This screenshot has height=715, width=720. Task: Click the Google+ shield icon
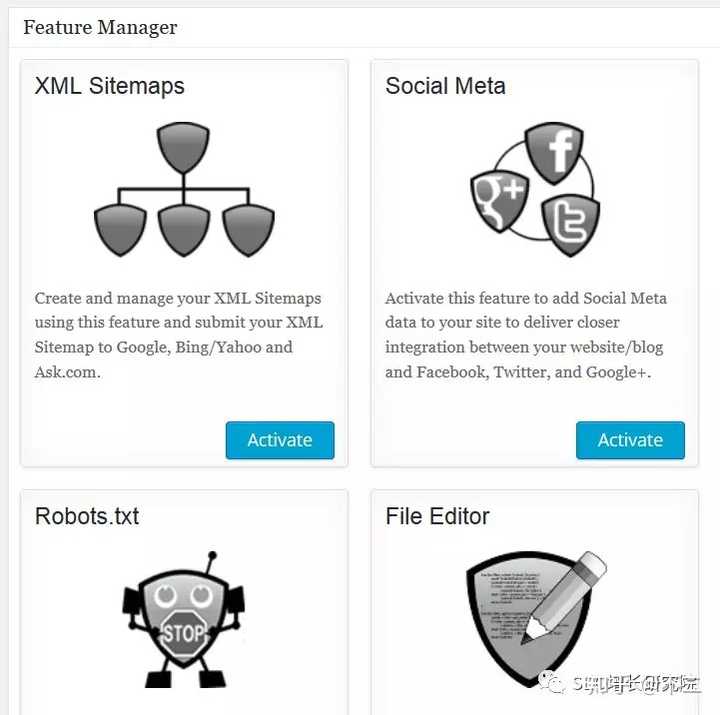click(500, 201)
